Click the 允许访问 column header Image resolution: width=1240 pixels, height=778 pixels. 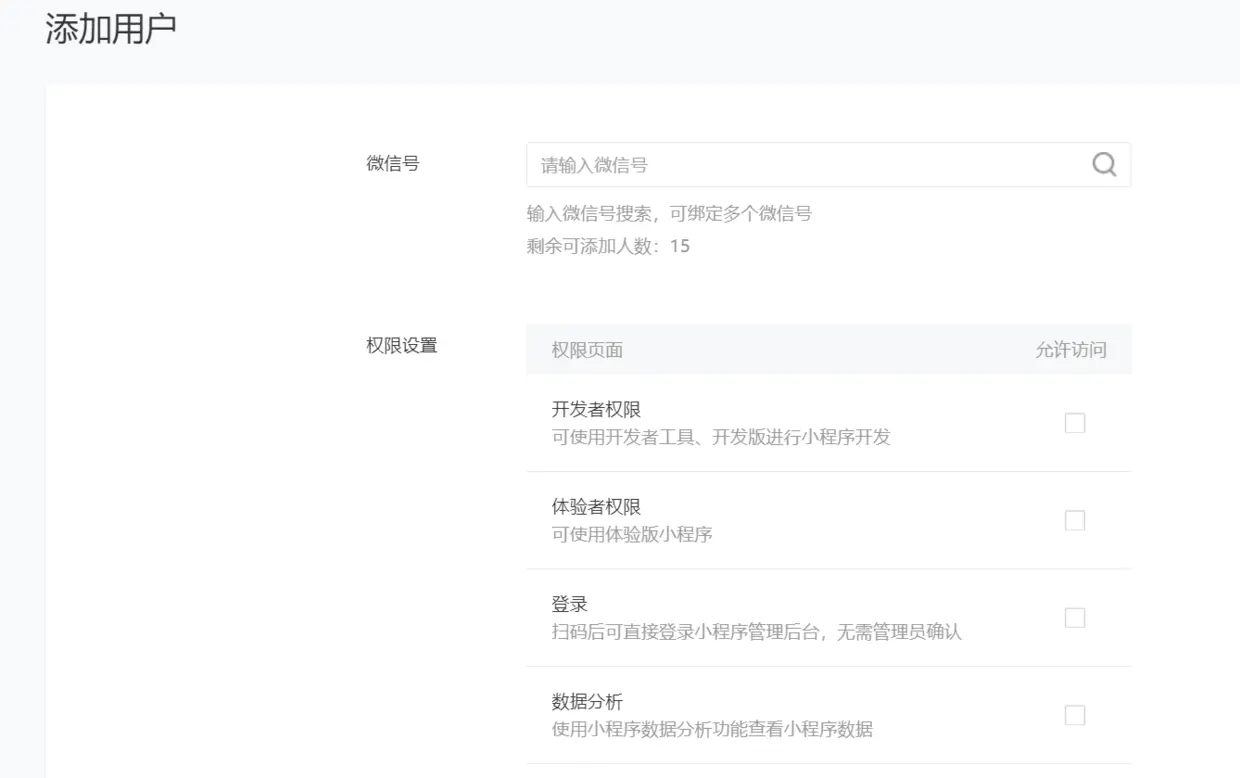pyautogui.click(x=1071, y=350)
